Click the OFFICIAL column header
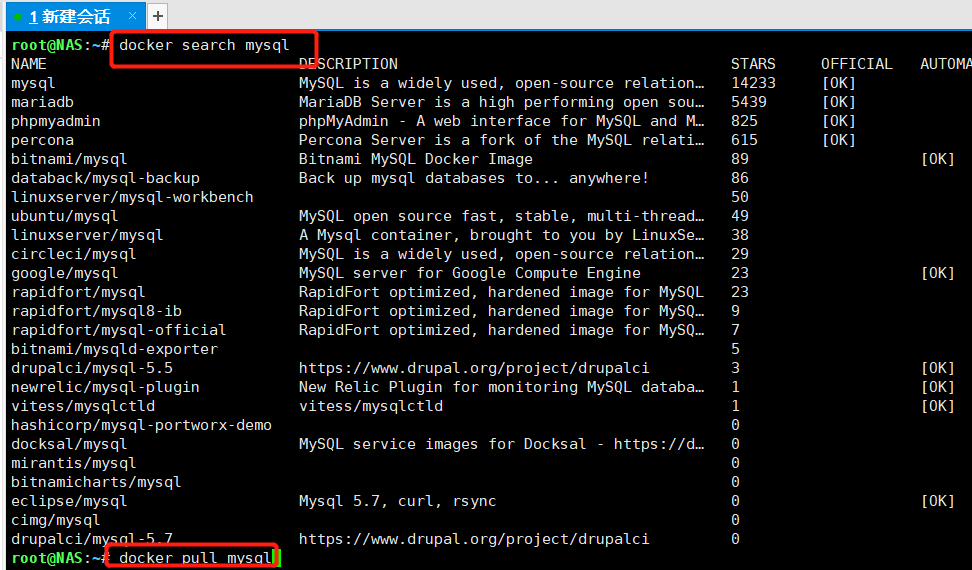The height and width of the screenshot is (570, 972). coord(856,64)
